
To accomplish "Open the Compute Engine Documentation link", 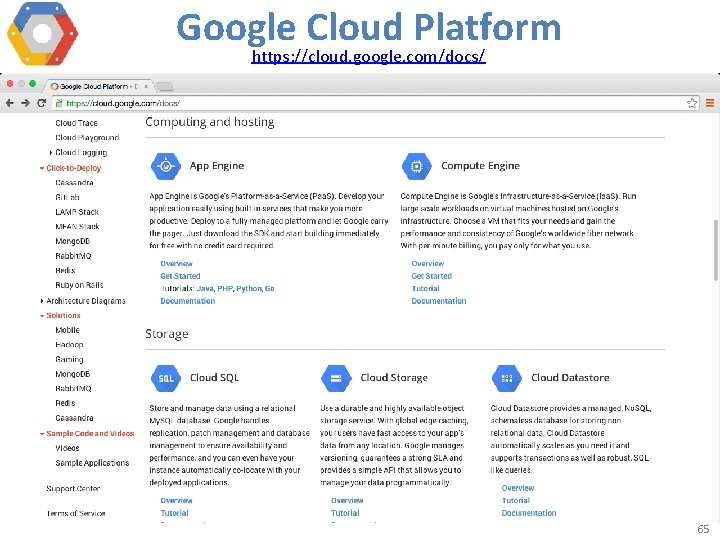I will [x=439, y=301].
